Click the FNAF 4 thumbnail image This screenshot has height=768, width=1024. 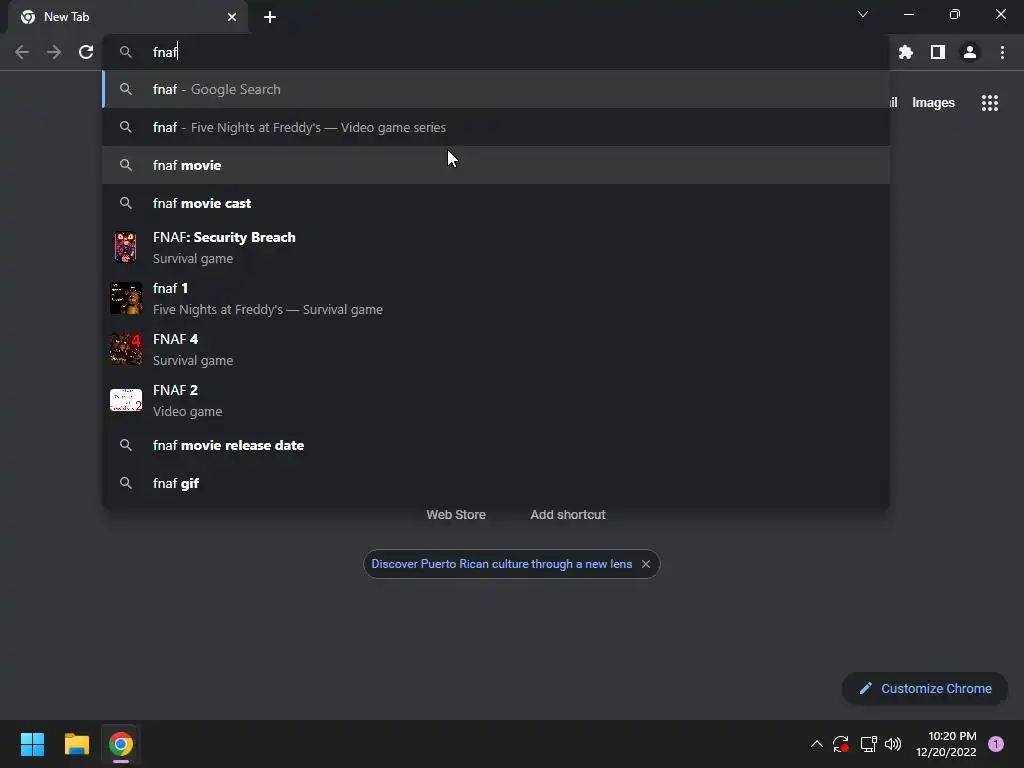click(126, 349)
